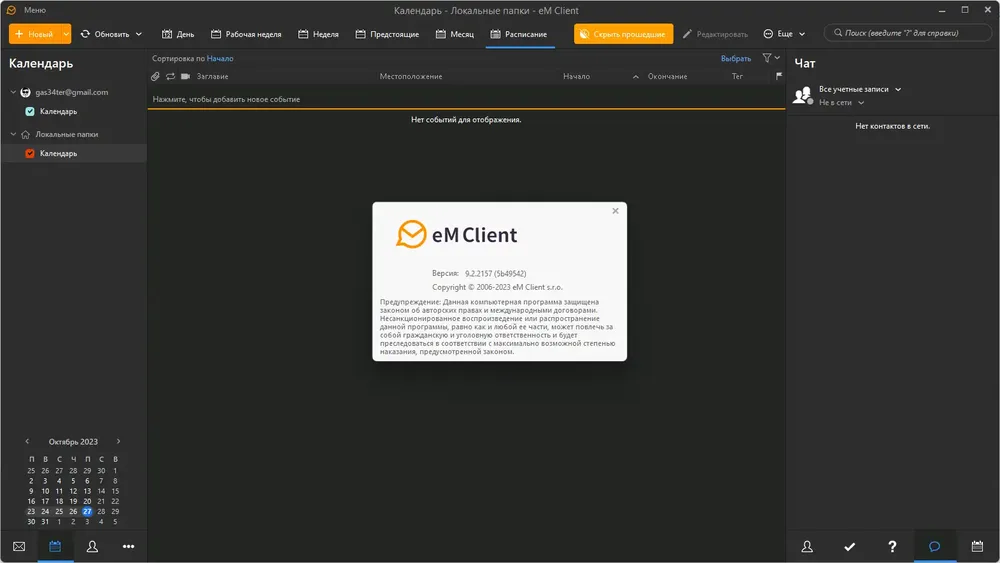
Task: Show contacts panel in right sidebar
Action: coord(807,546)
